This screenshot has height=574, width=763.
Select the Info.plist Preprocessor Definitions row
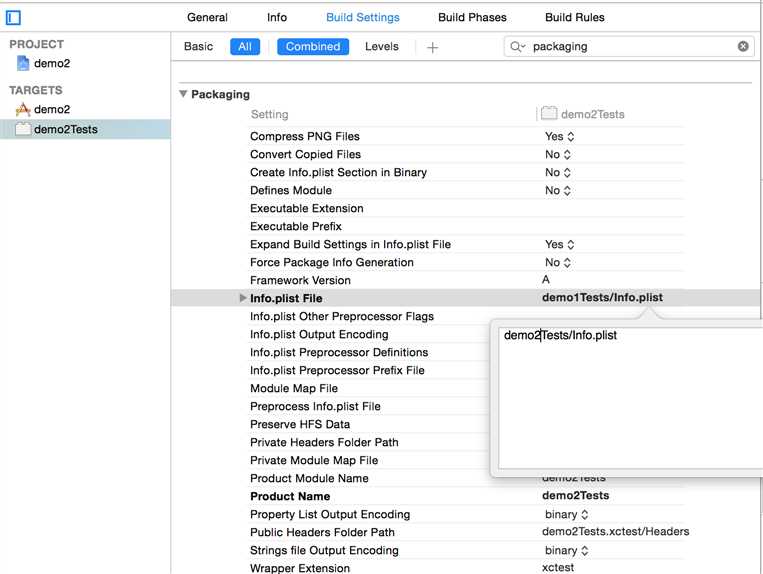(370, 353)
